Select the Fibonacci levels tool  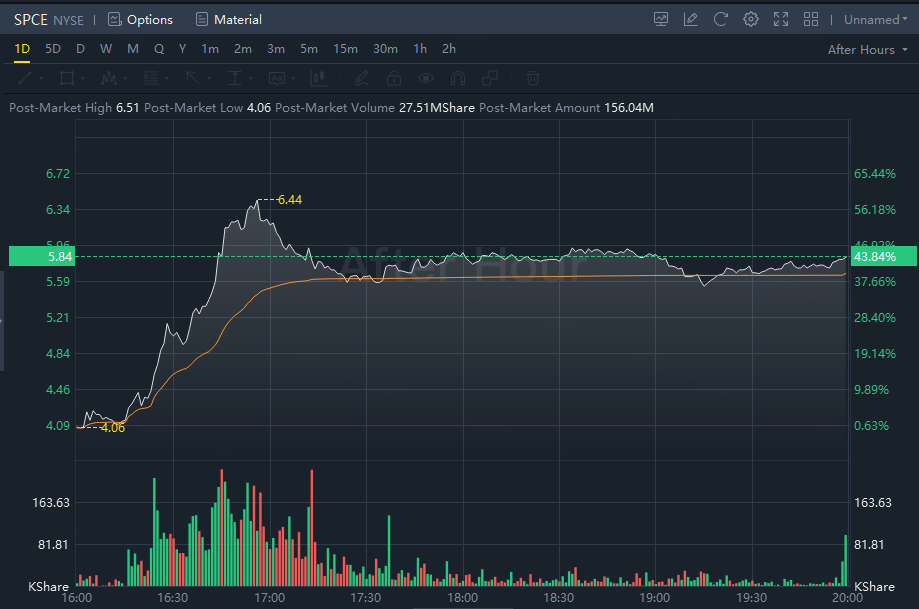click(151, 78)
